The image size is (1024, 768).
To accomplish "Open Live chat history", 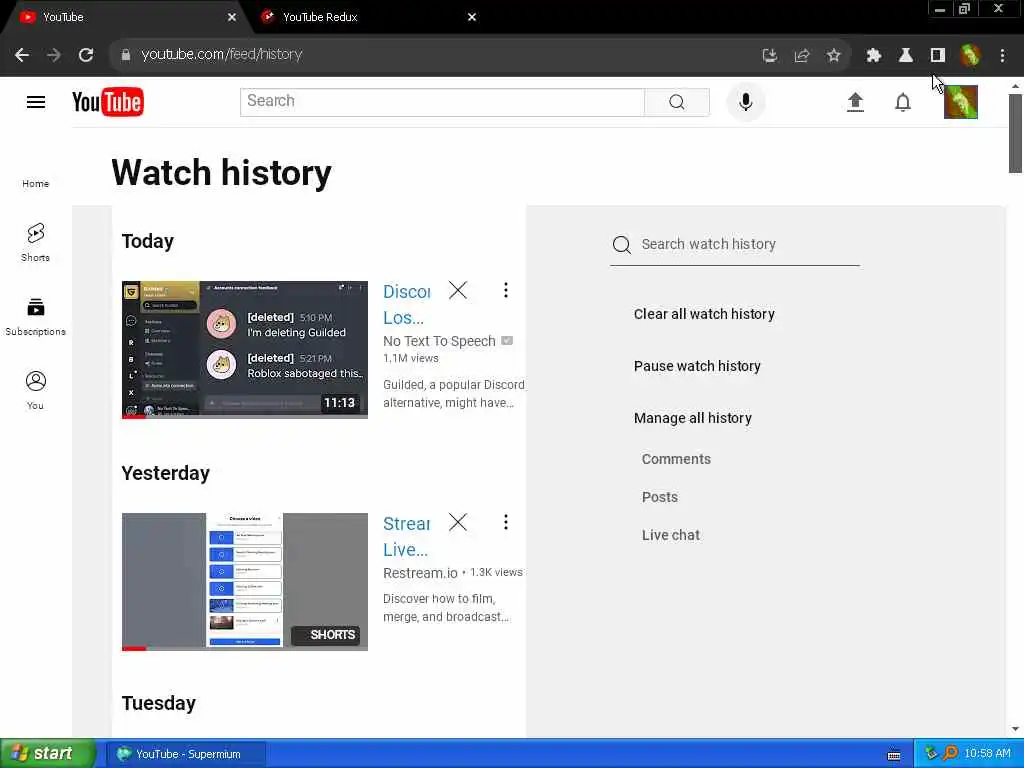I will pyautogui.click(x=671, y=535).
